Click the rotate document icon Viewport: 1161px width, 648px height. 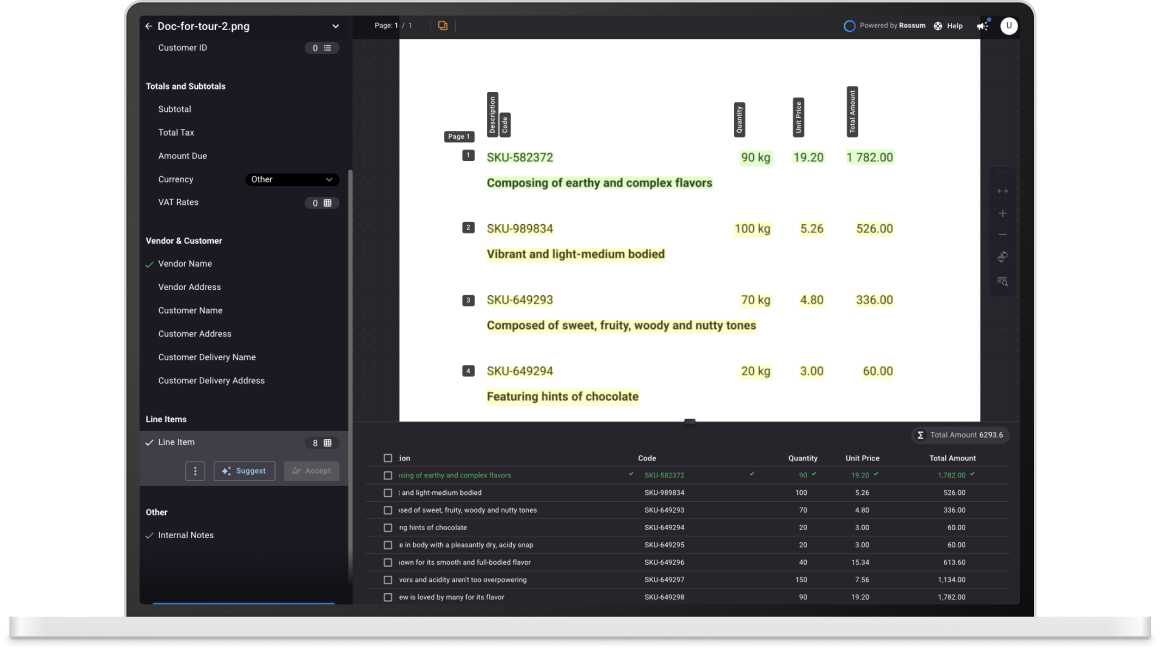[x=1002, y=257]
